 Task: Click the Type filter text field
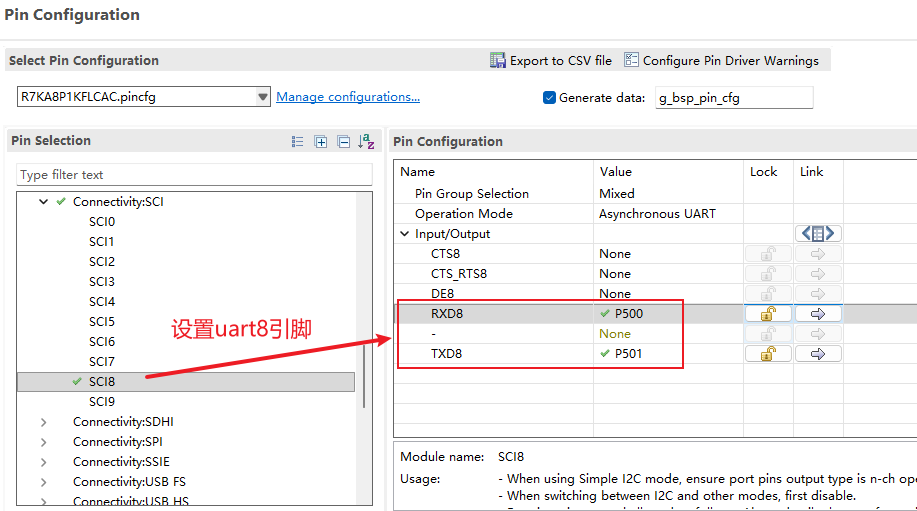[194, 175]
